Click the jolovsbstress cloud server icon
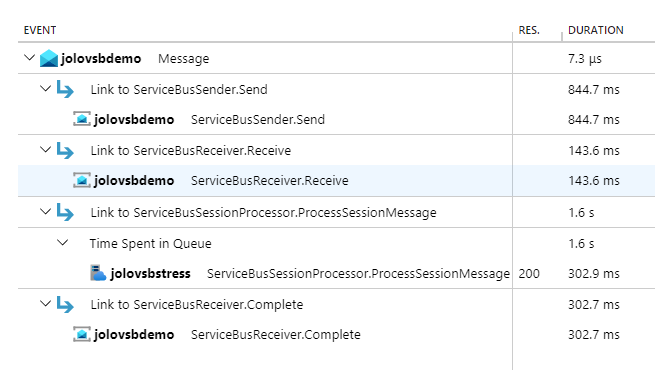Image resolution: width=655 pixels, height=370 pixels. [x=98, y=273]
